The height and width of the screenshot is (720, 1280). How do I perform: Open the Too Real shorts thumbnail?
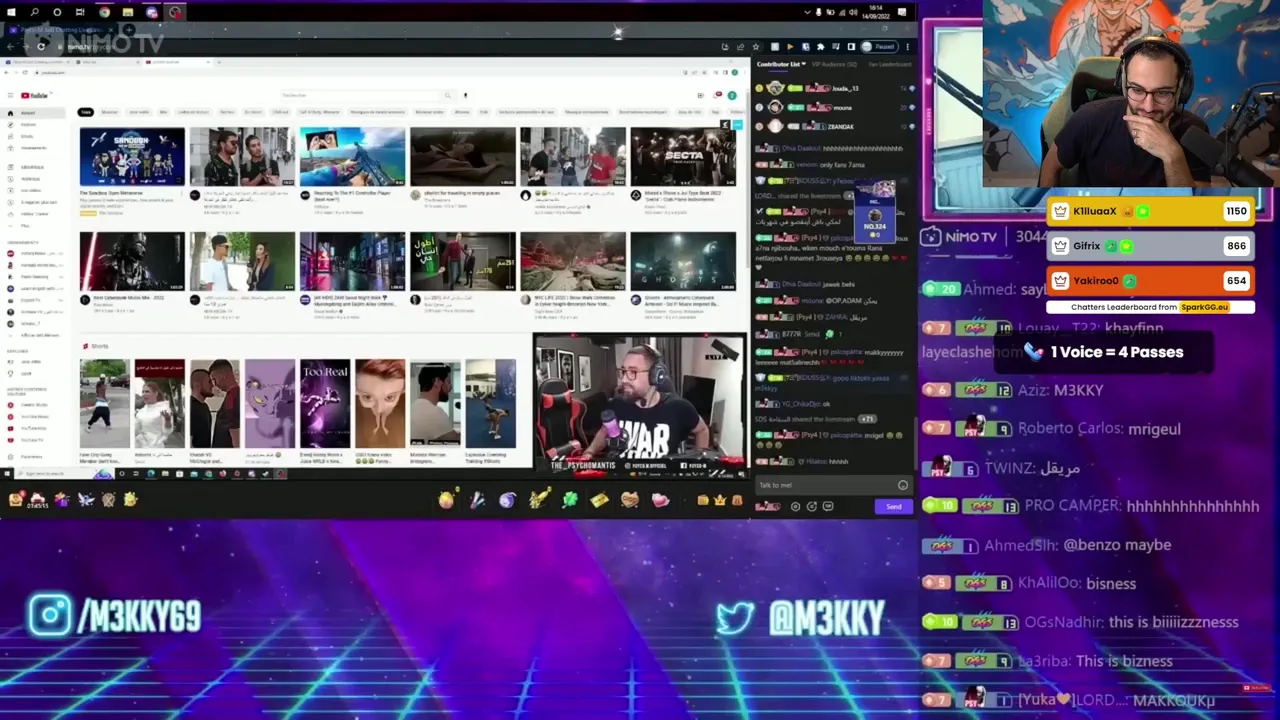[x=325, y=404]
